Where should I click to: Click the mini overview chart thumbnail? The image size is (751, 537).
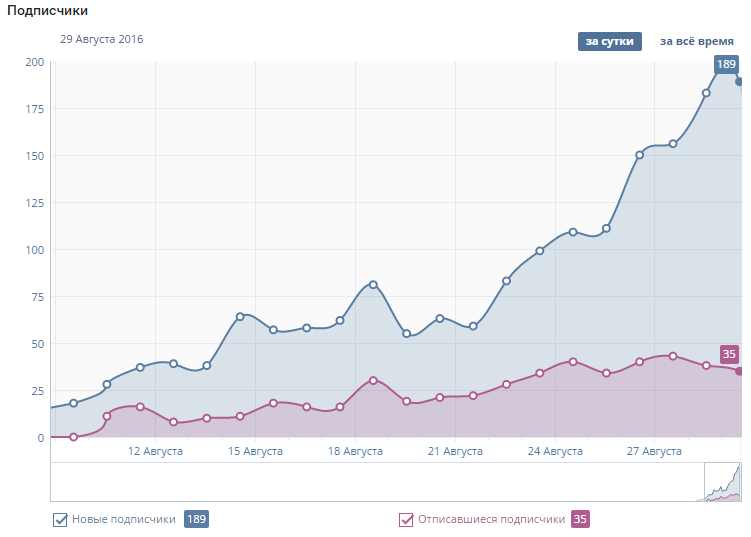coord(722,481)
